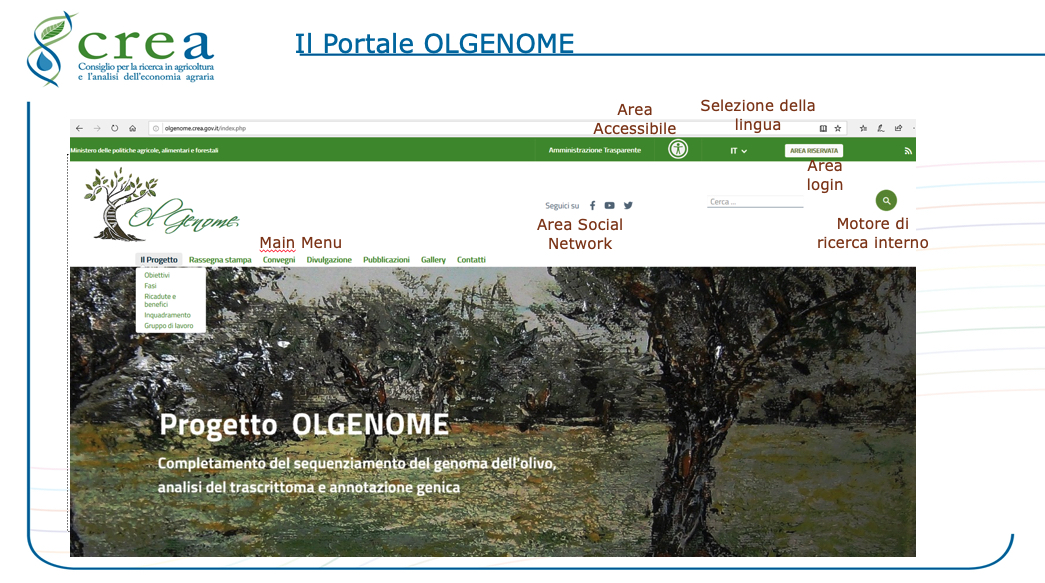This screenshot has height=583, width=1045.
Task: Choose Gruppo di lavoro submenu entry
Action: tap(169, 325)
